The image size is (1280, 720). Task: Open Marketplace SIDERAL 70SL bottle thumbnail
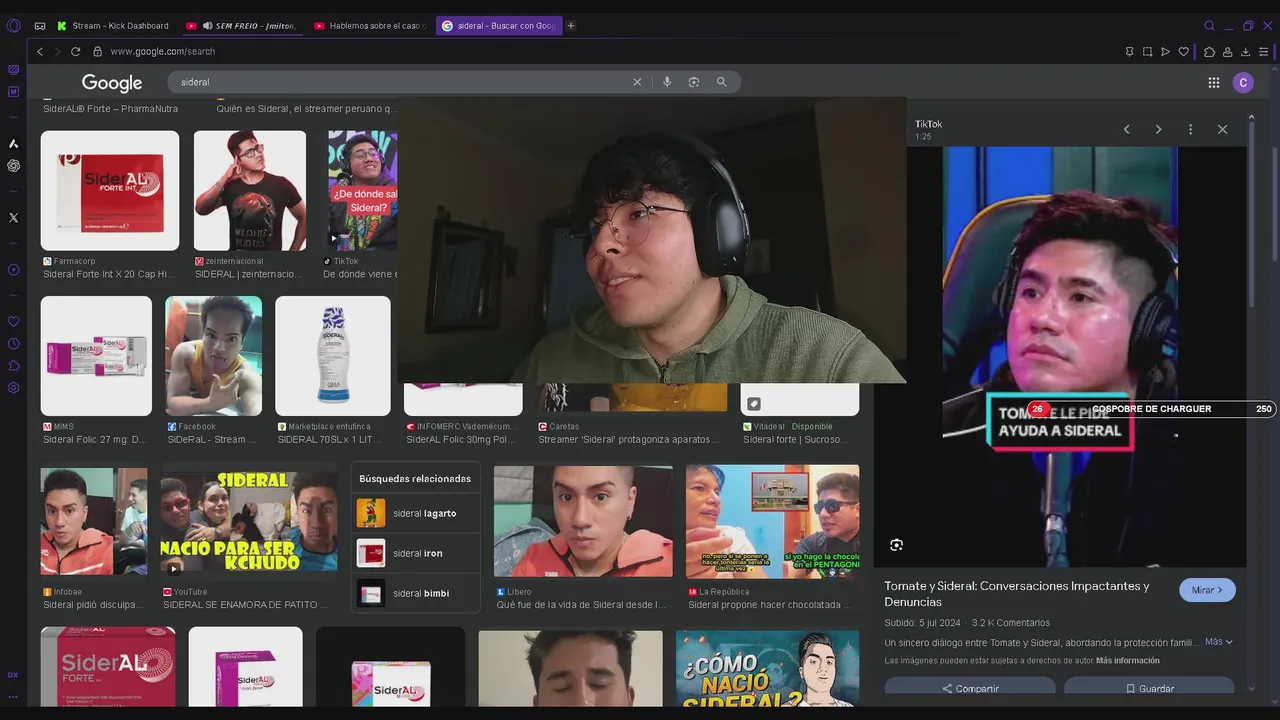click(x=332, y=356)
